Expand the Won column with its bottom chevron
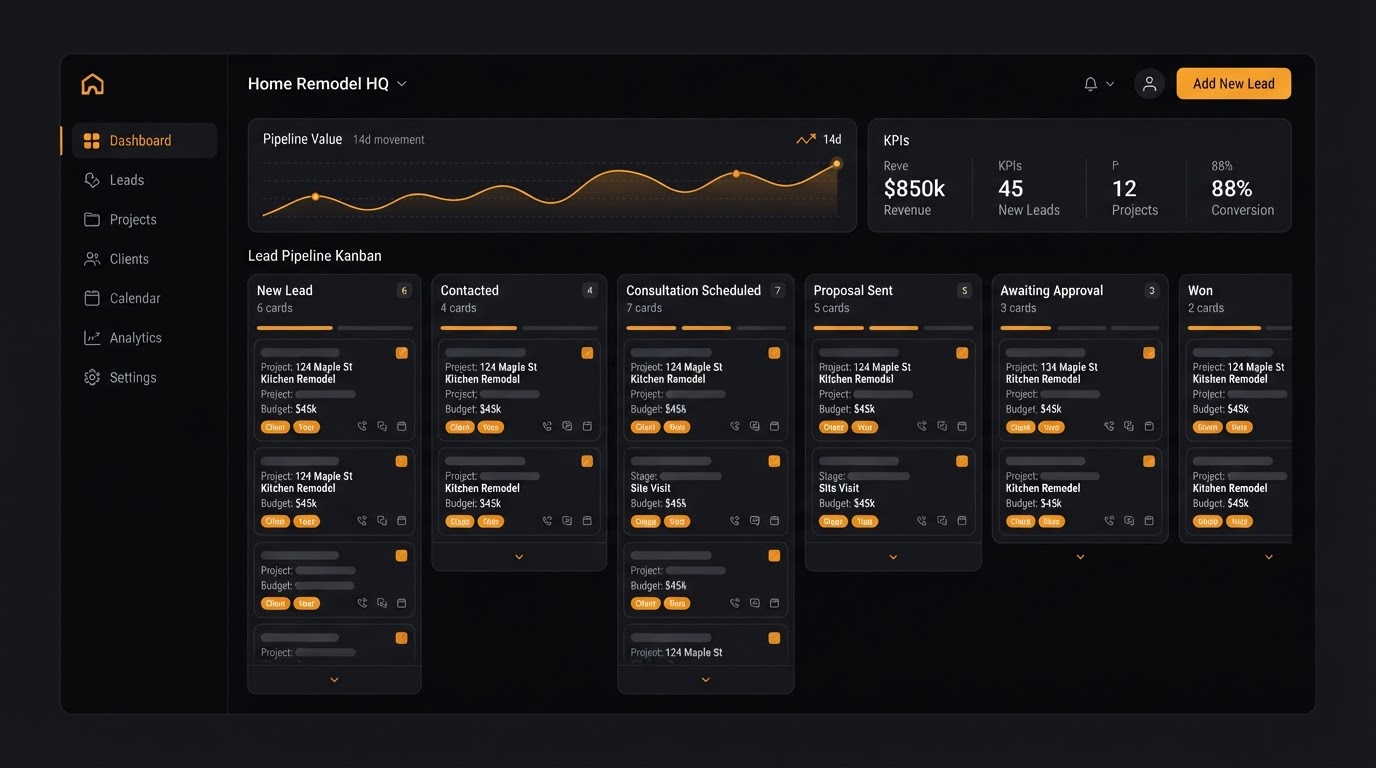This screenshot has width=1376, height=768. (x=1269, y=557)
